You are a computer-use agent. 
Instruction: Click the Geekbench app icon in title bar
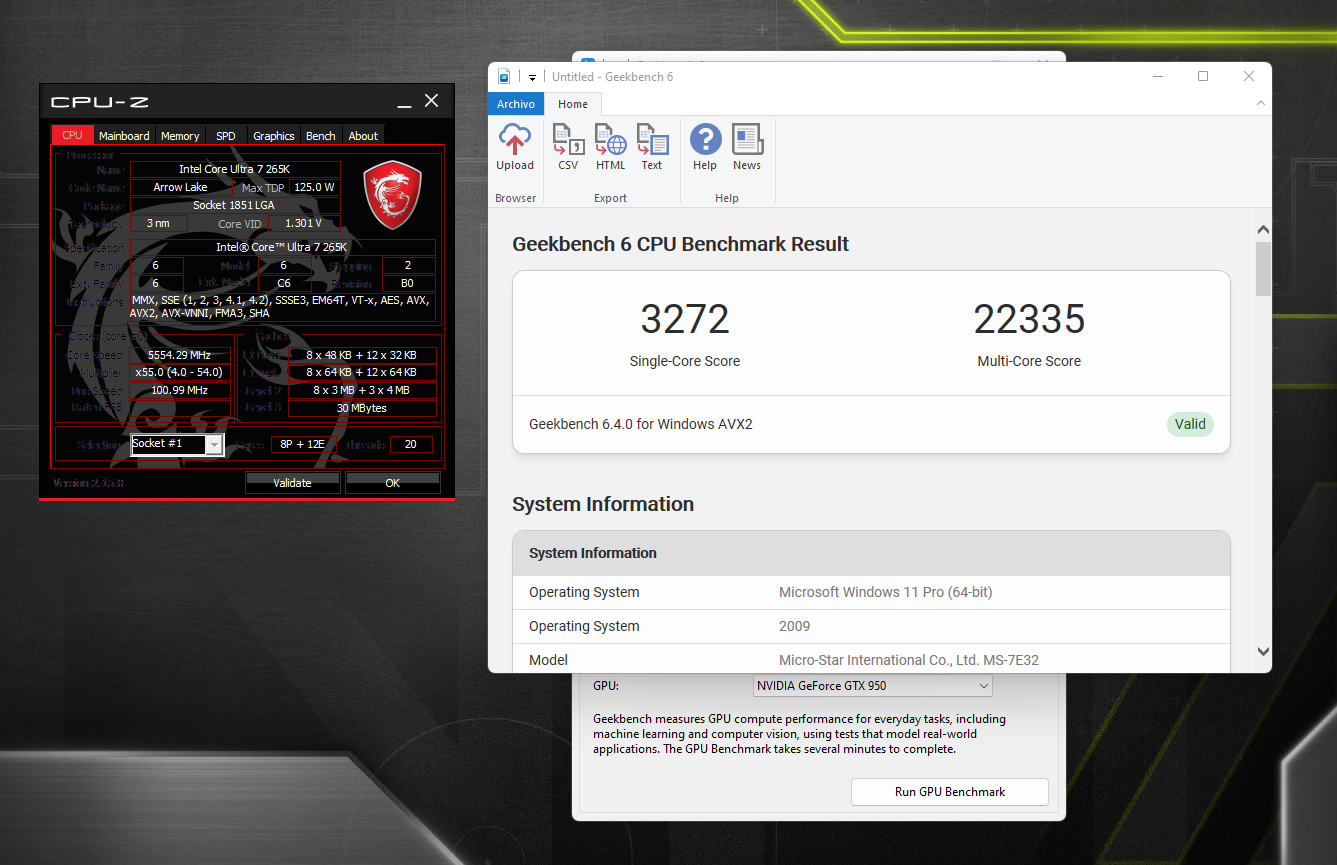(x=506, y=77)
